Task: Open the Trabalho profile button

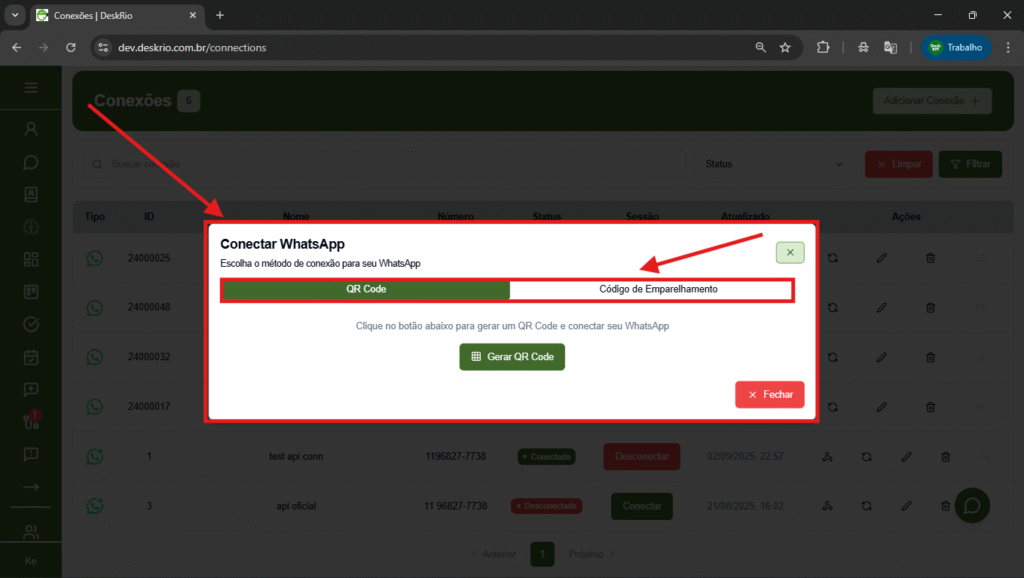Action: point(956,47)
